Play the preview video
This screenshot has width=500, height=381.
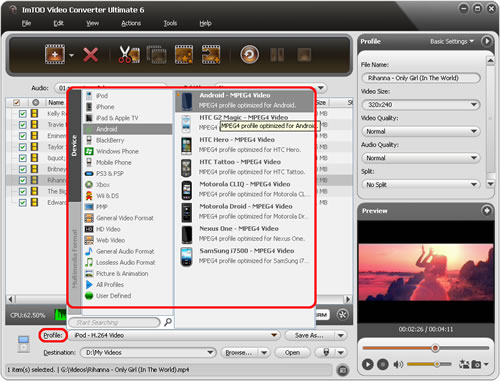(x=368, y=364)
